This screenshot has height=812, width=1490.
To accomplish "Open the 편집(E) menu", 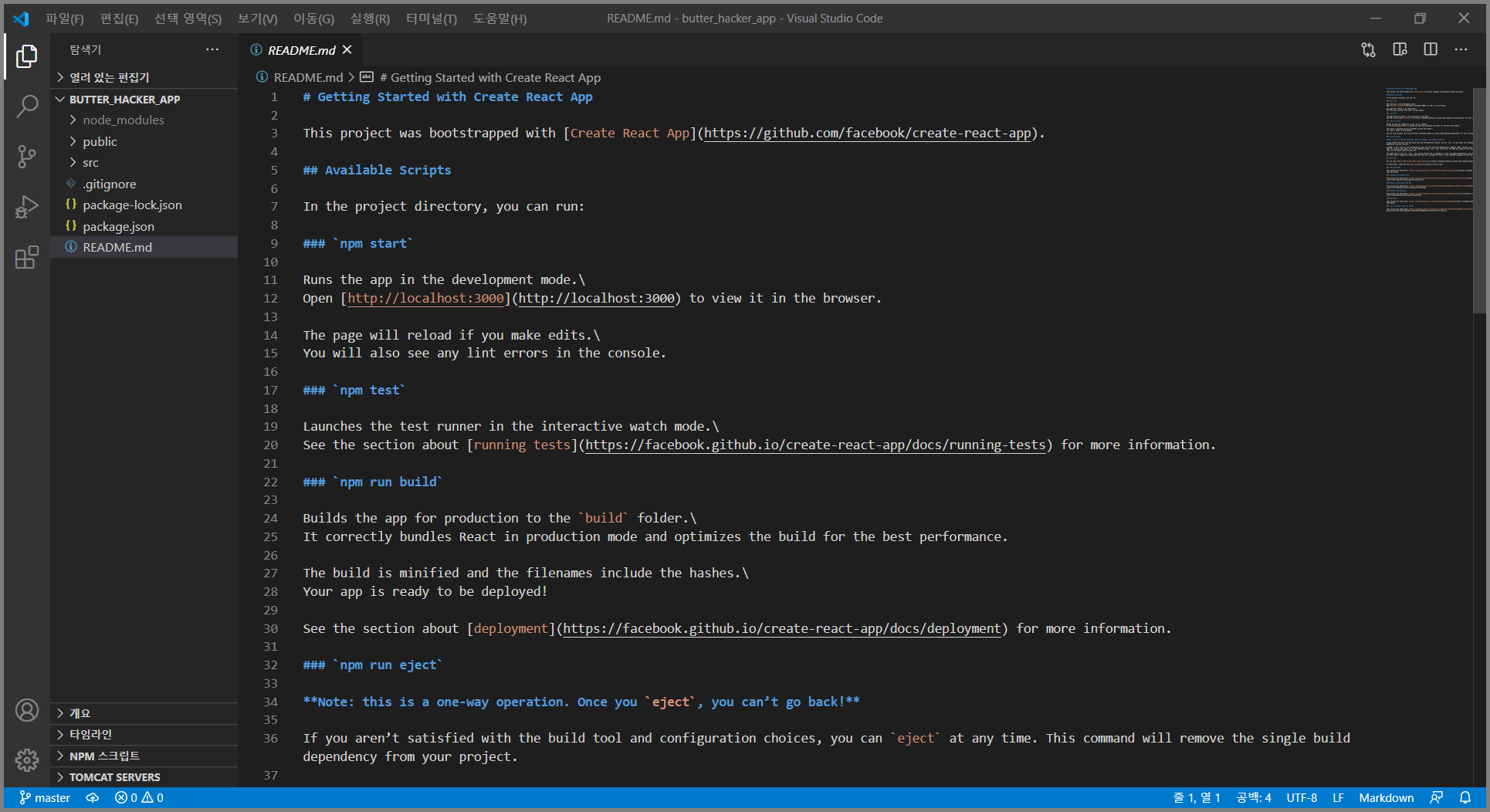I will pos(119,19).
